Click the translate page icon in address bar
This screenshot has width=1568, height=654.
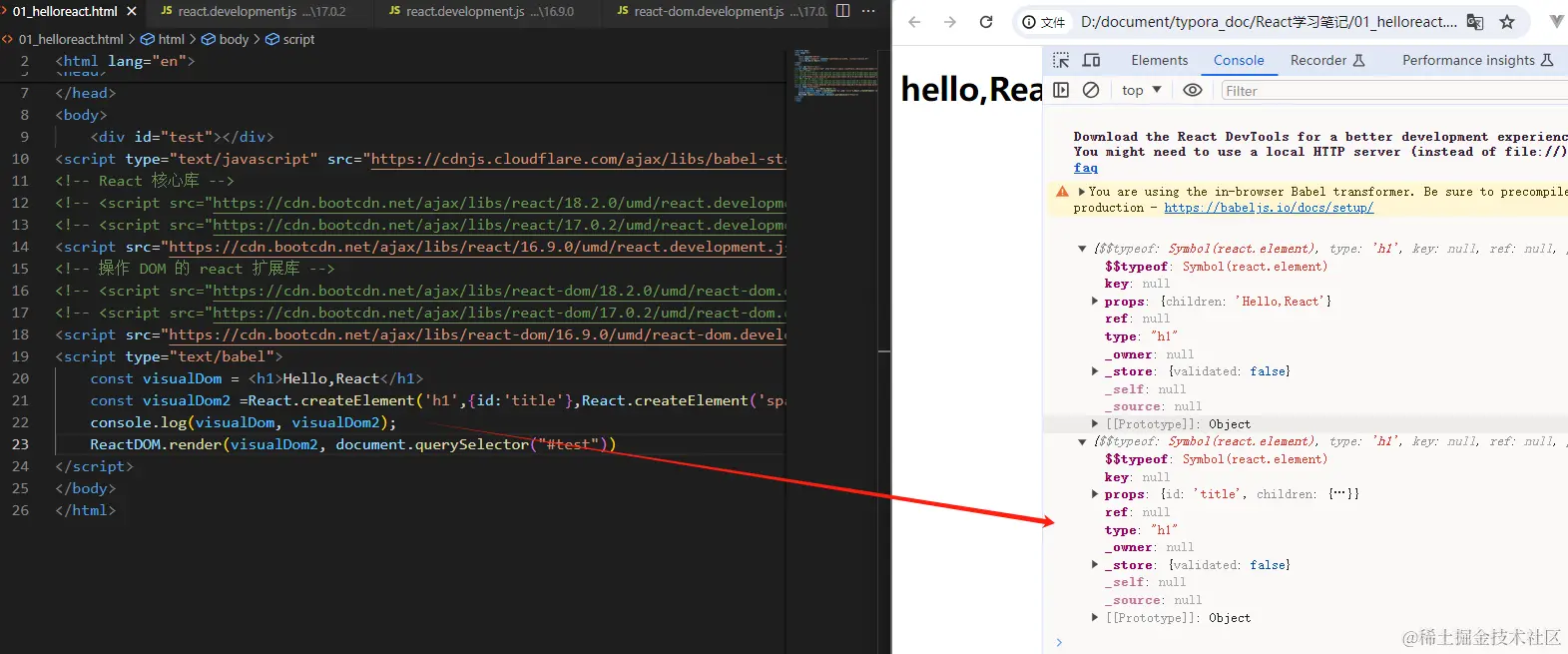pyautogui.click(x=1475, y=21)
